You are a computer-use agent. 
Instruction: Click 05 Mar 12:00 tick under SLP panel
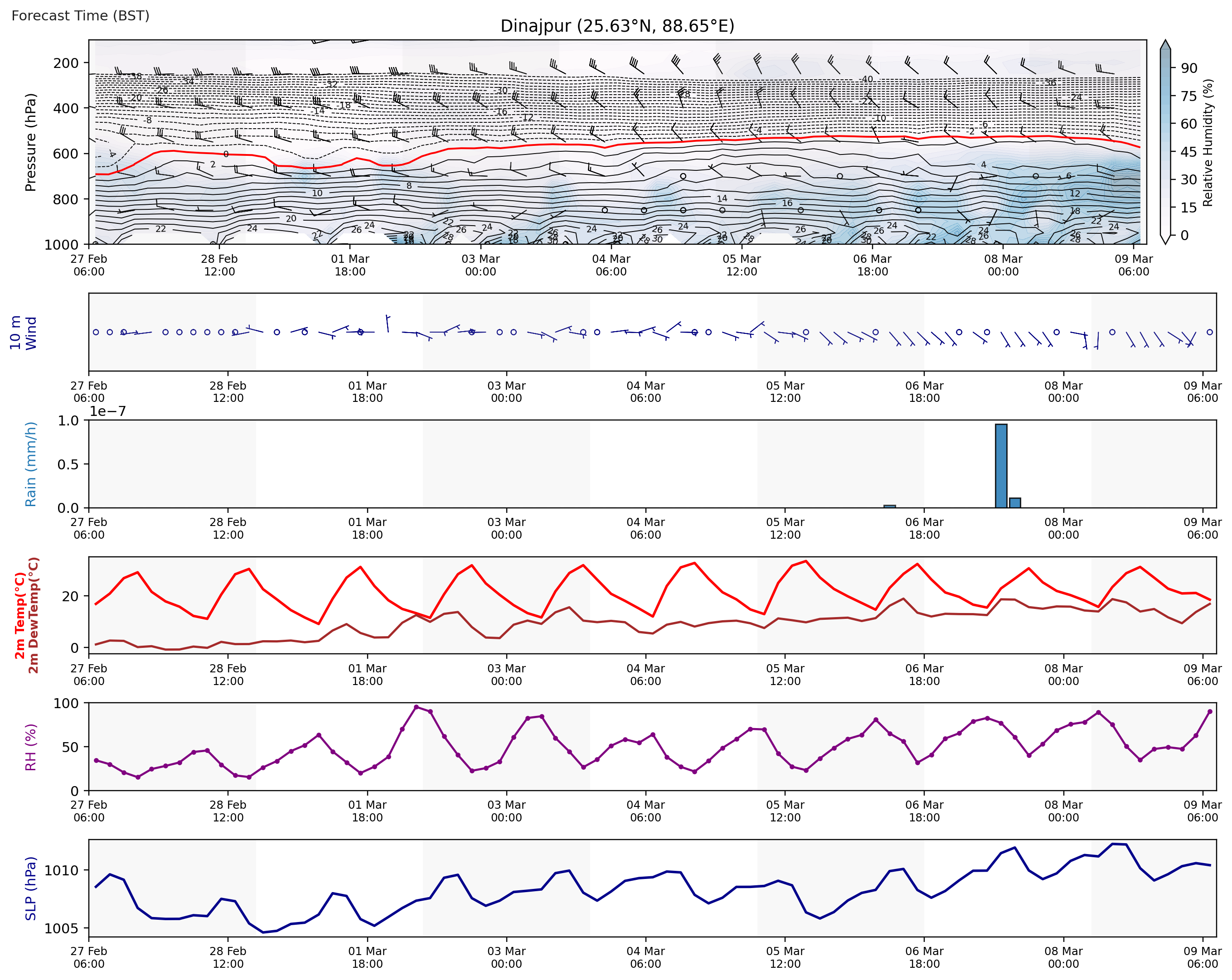pos(785,957)
